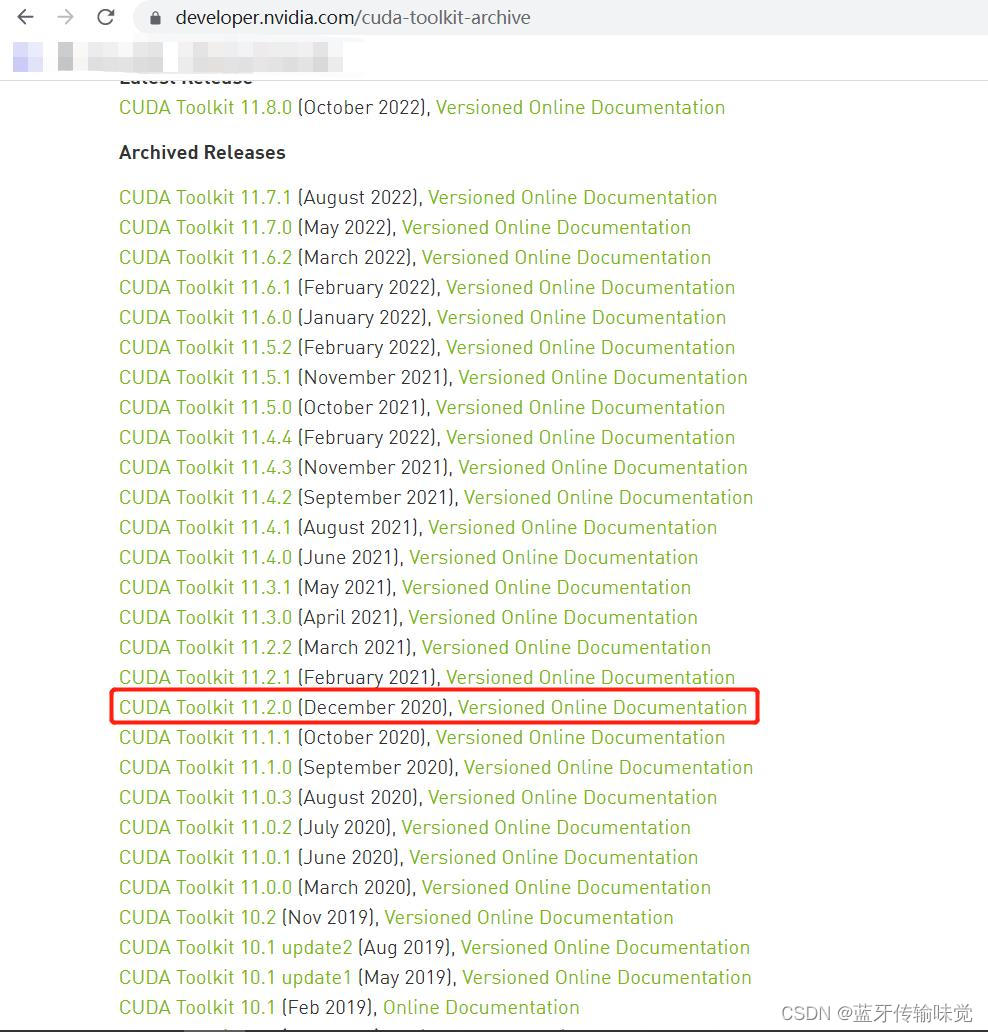Open Versioned Online Documentation for 11.1.0

pyautogui.click(x=609, y=767)
